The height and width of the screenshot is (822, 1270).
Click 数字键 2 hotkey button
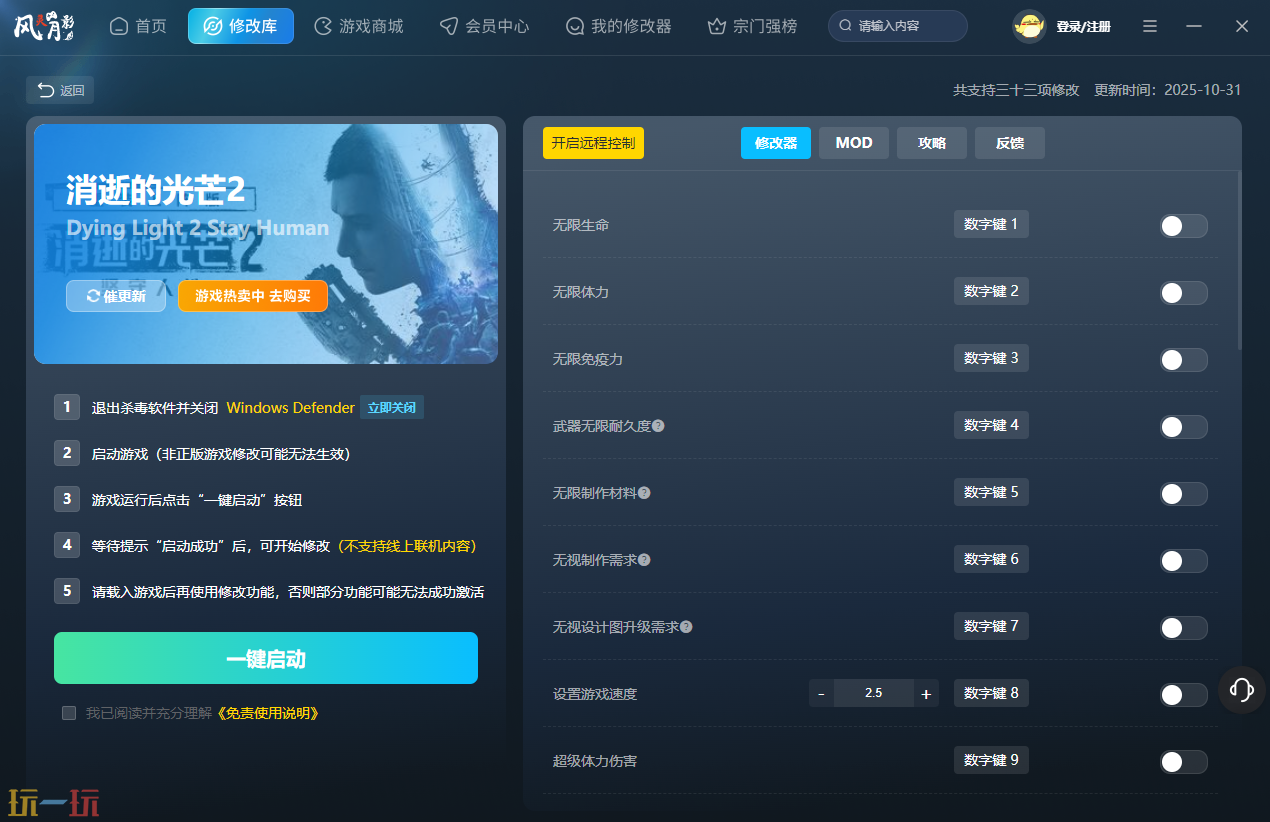click(991, 291)
